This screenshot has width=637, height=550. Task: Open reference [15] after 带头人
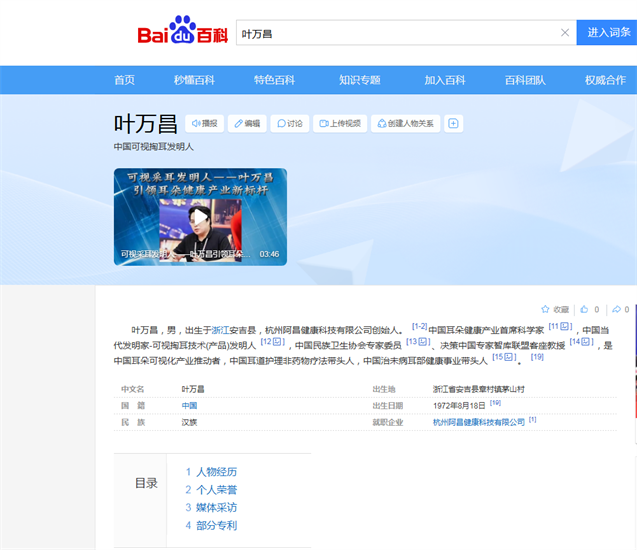click(x=504, y=357)
